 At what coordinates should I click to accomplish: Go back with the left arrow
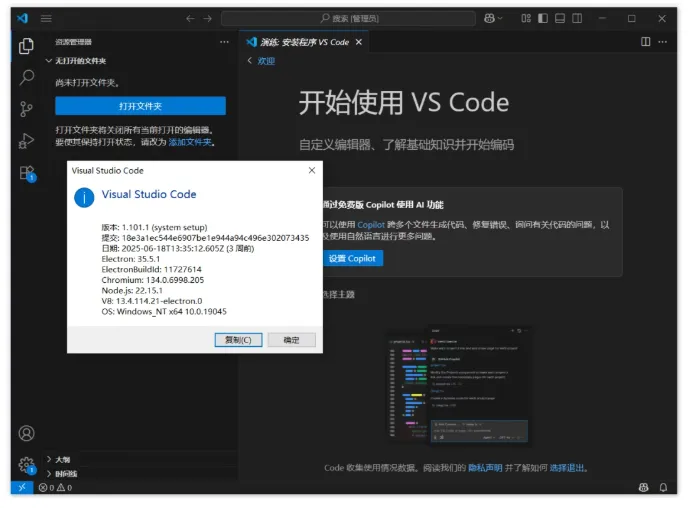190,18
